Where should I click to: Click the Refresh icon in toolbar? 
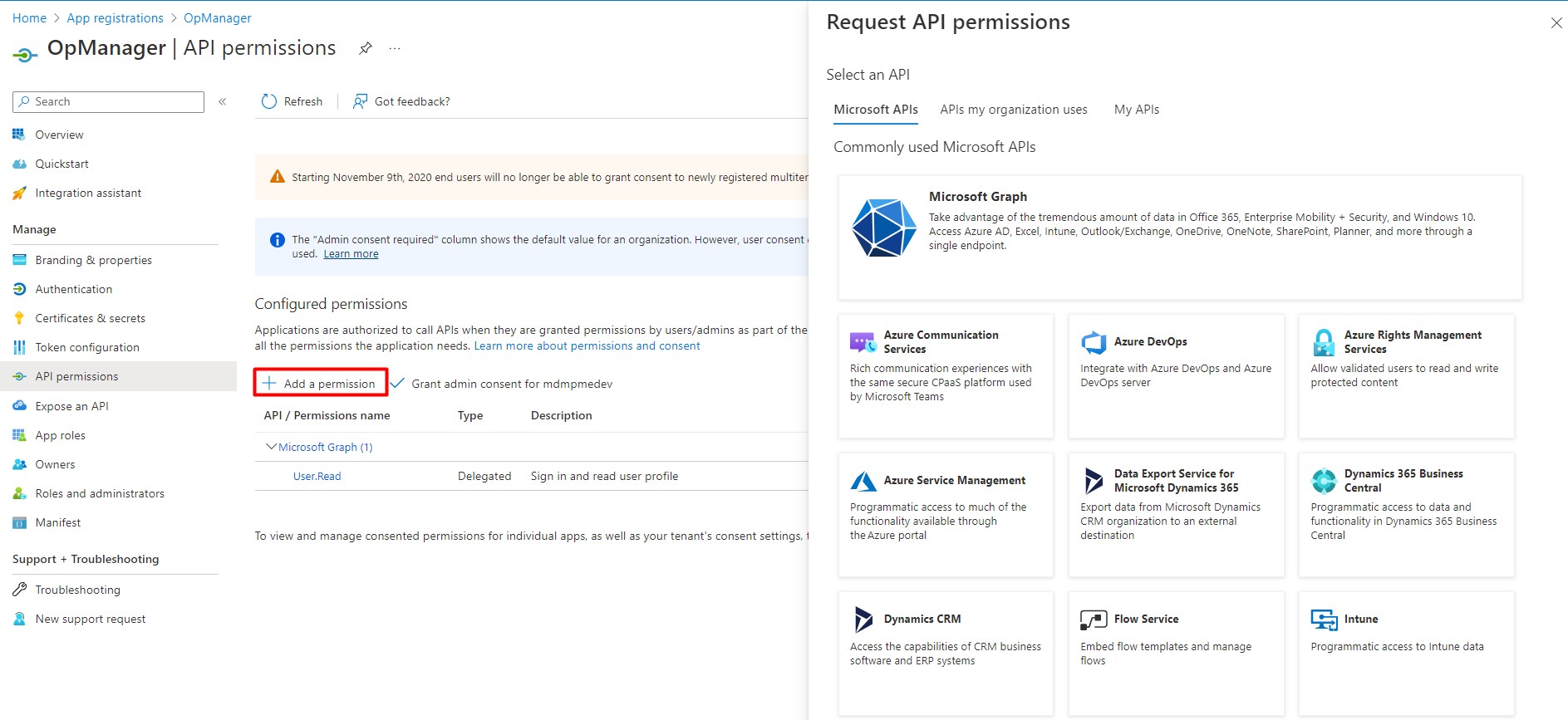(269, 101)
